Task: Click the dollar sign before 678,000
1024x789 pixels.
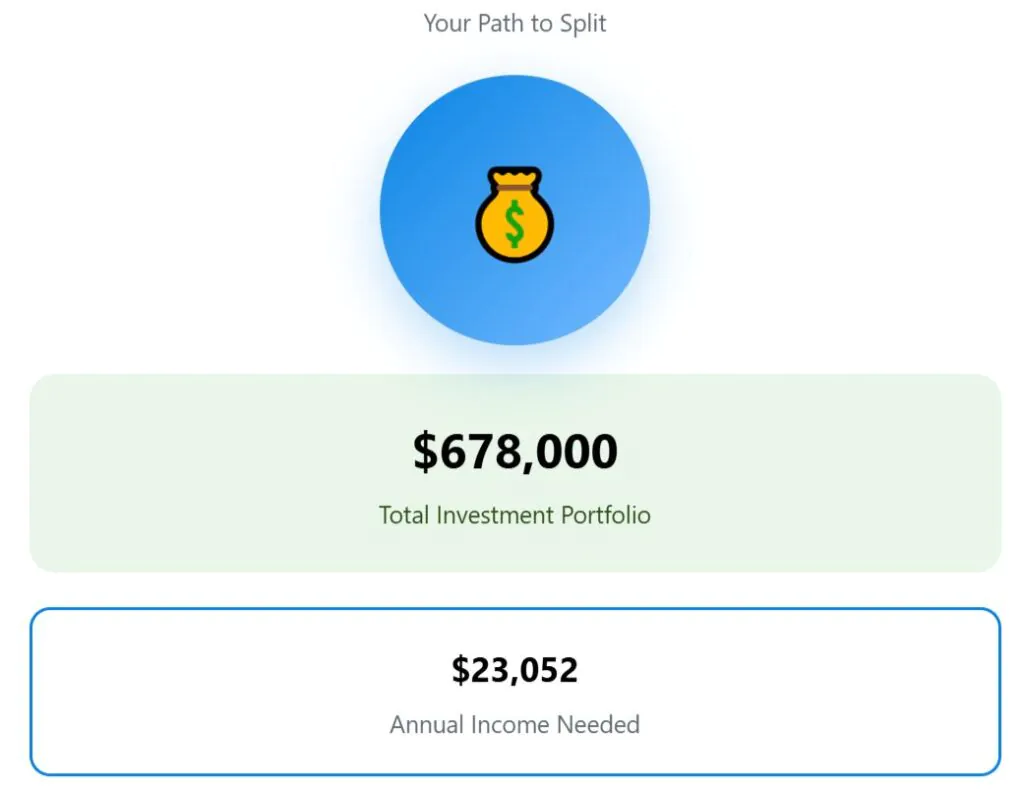Action: click(x=425, y=452)
